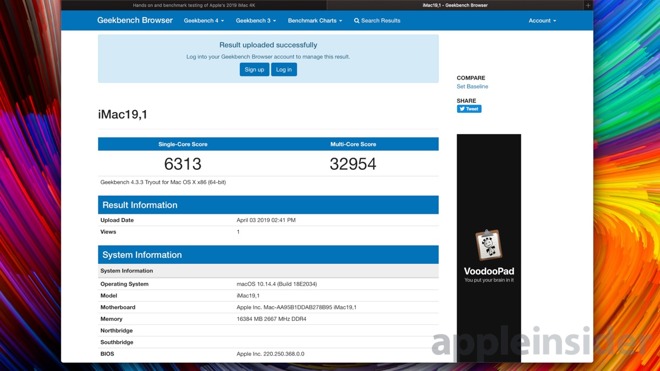The height and width of the screenshot is (371, 660).
Task: Click the Motherboard value Apple Inc. Mac-AA95B1DDAB278B95
Action: [296, 307]
